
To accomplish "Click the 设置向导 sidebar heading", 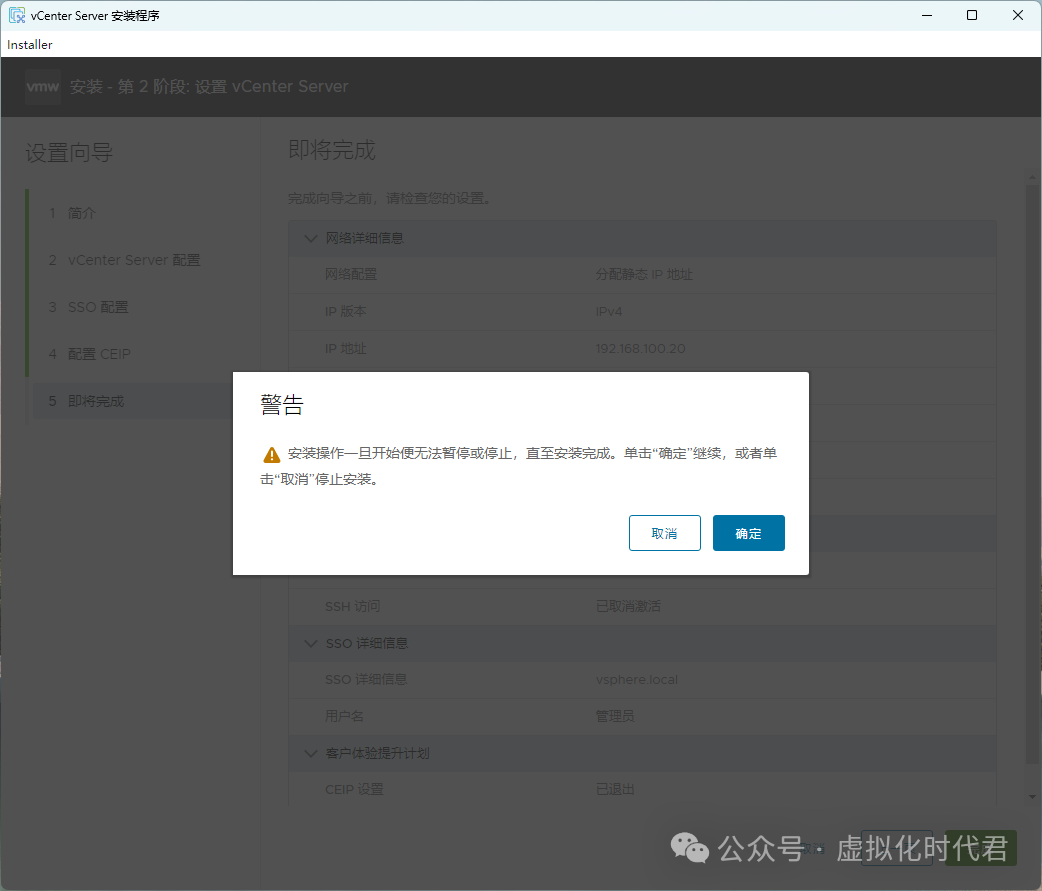I will (x=69, y=153).
